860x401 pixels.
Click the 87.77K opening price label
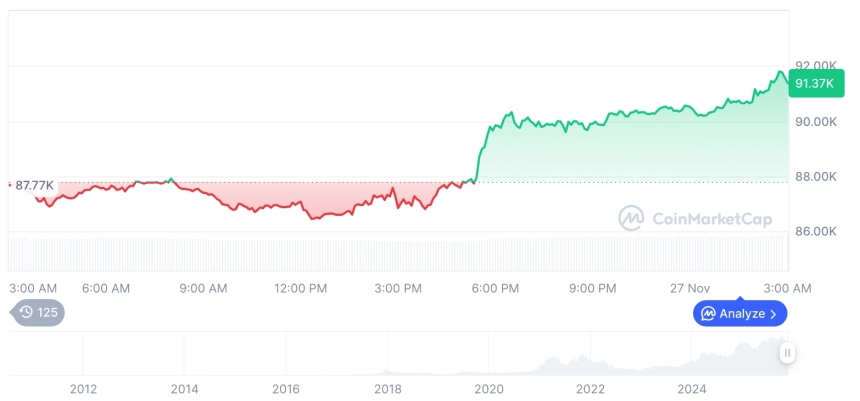(35, 185)
